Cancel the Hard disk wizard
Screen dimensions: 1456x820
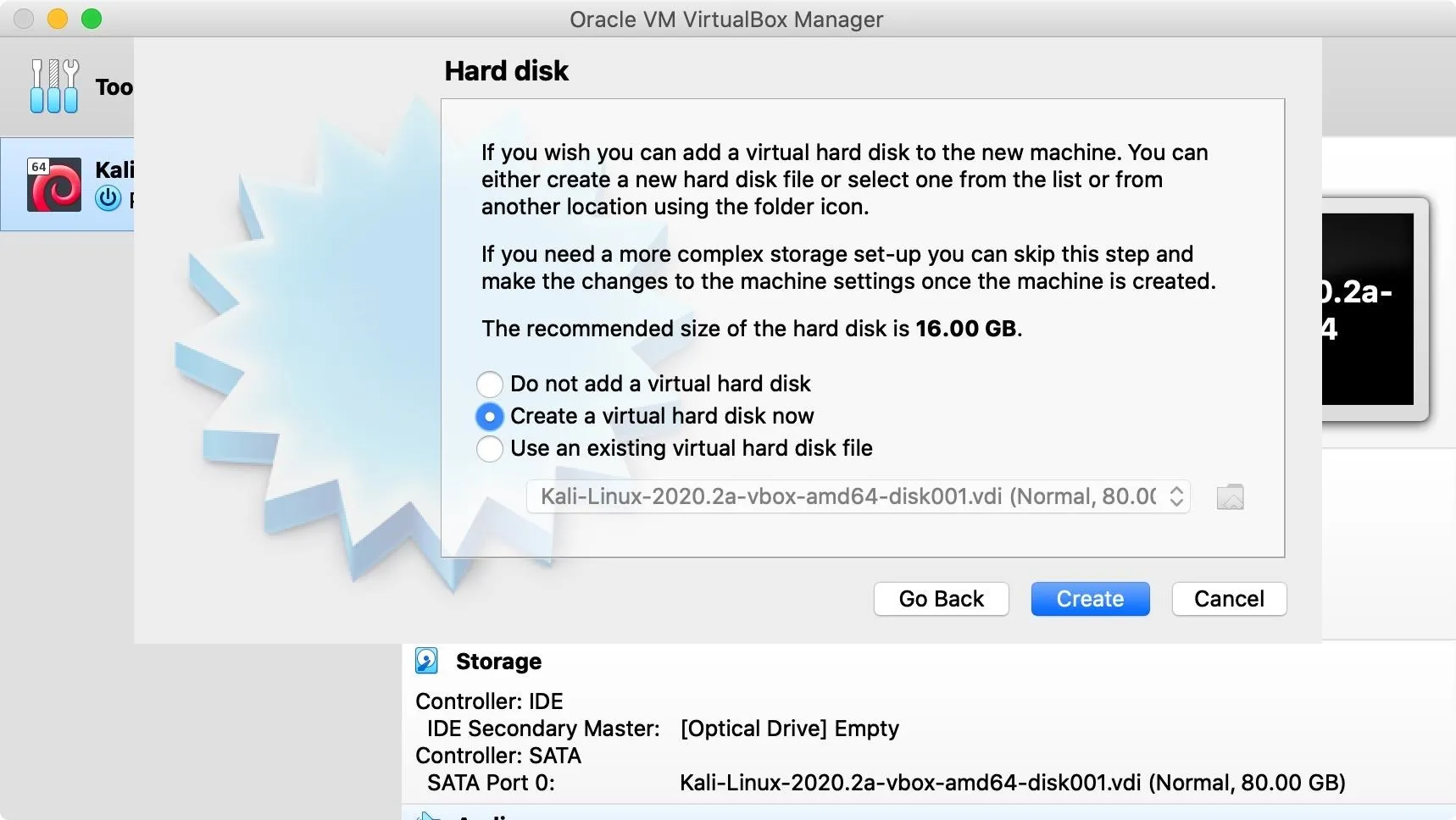point(1229,599)
